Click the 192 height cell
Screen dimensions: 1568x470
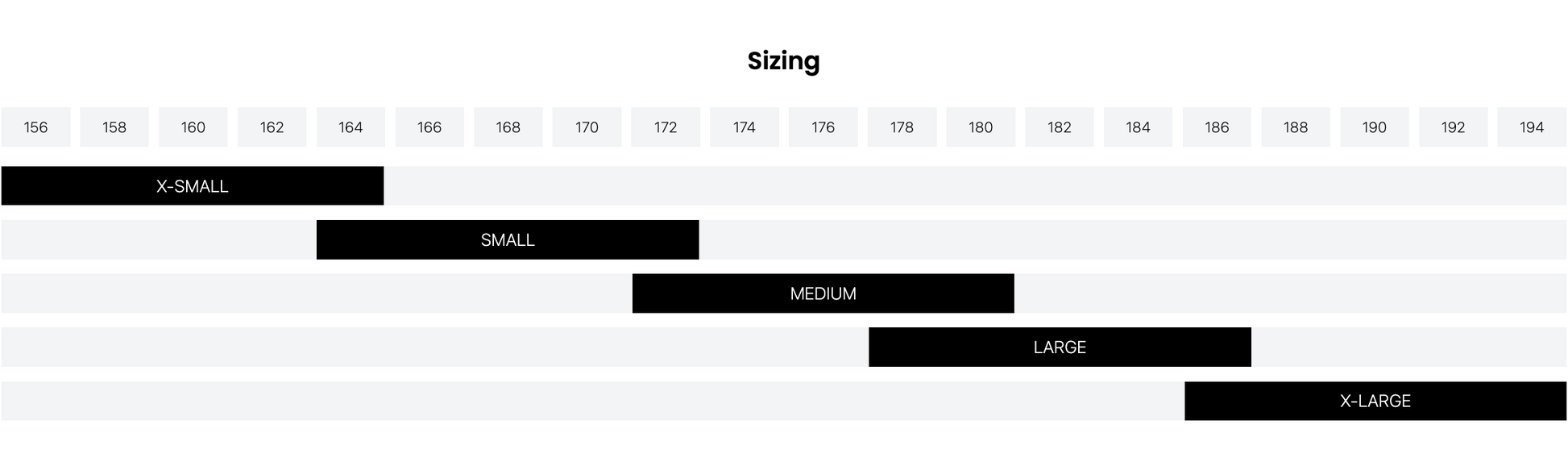point(1453,127)
